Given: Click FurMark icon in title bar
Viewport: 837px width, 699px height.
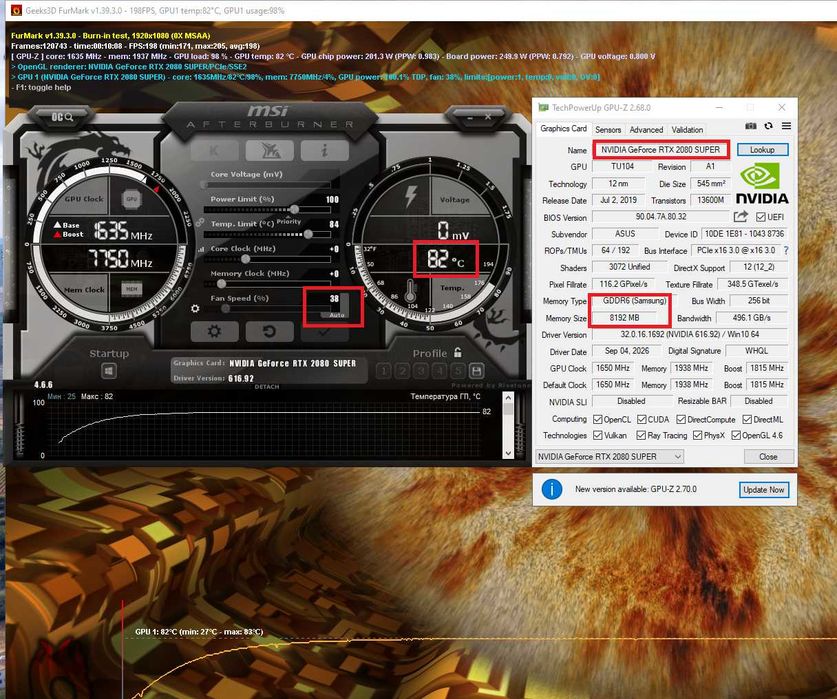Looking at the screenshot, I should pyautogui.click(x=17, y=10).
